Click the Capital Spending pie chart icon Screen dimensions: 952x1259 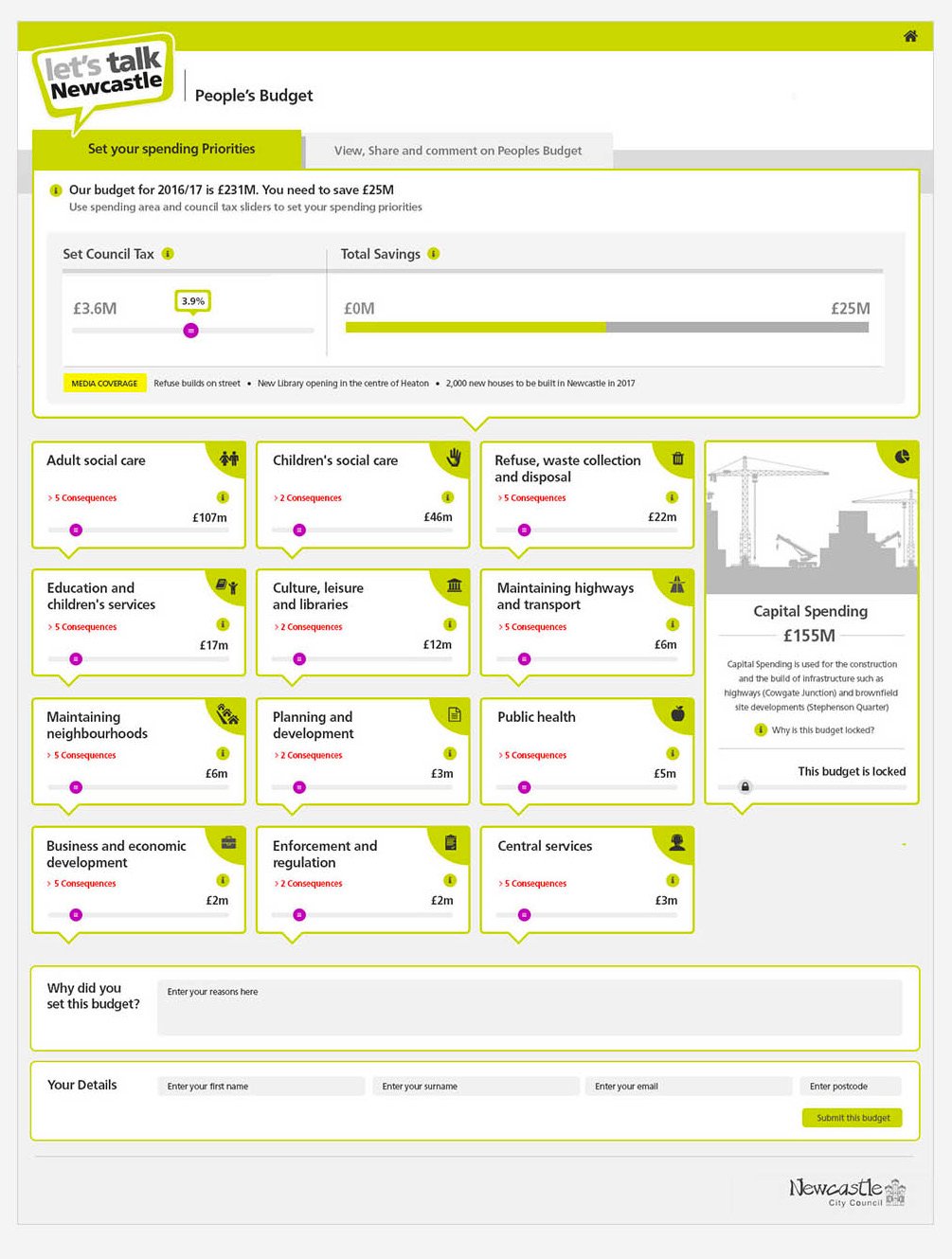(x=902, y=457)
